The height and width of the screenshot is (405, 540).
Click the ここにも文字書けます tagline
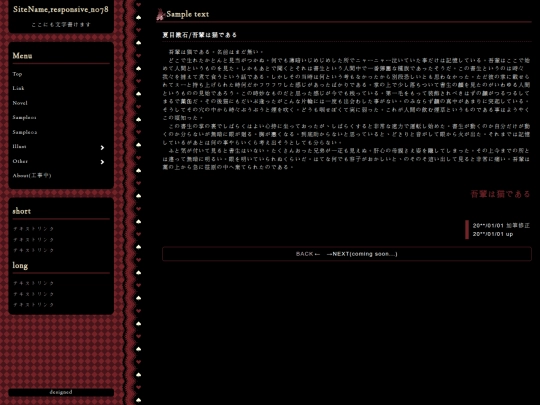61,24
